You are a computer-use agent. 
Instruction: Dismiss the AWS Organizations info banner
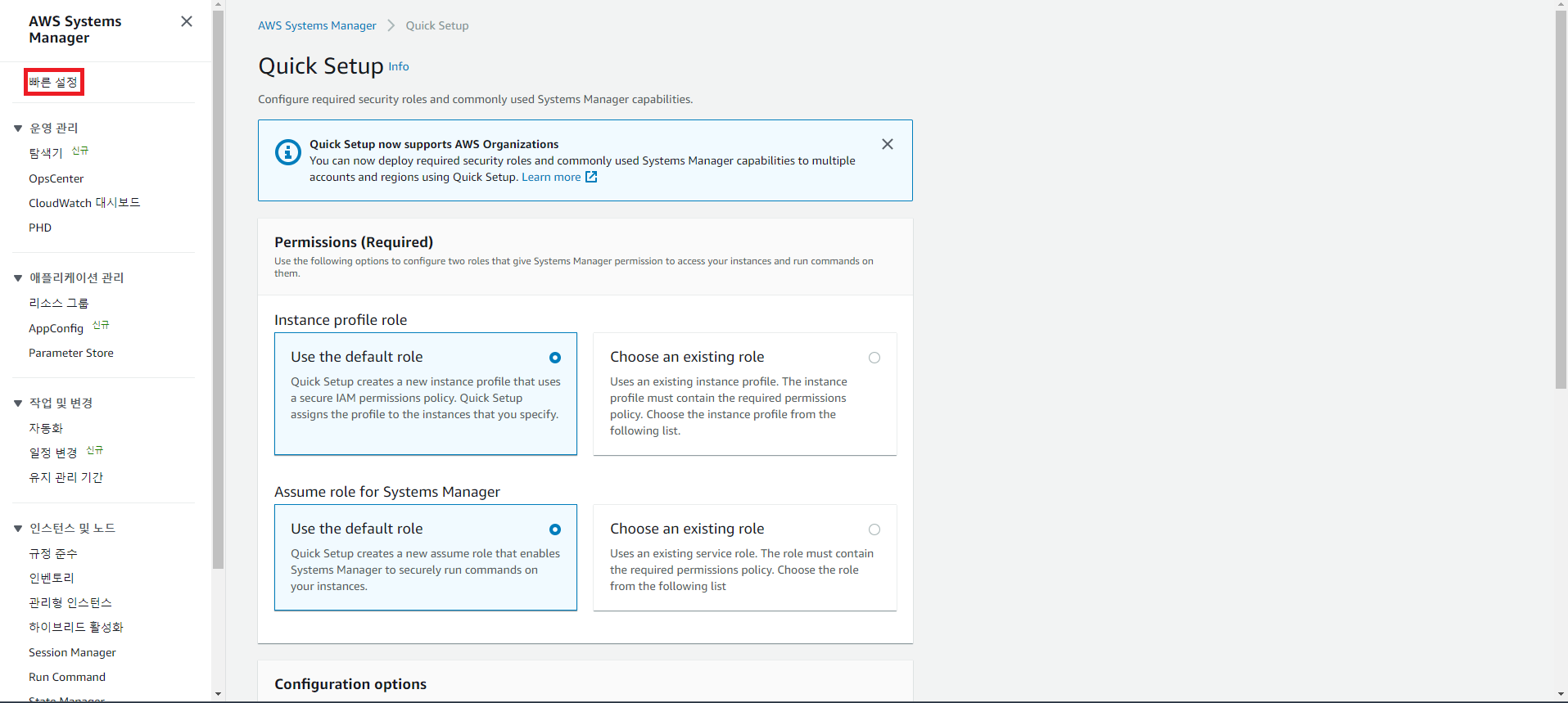[888, 144]
